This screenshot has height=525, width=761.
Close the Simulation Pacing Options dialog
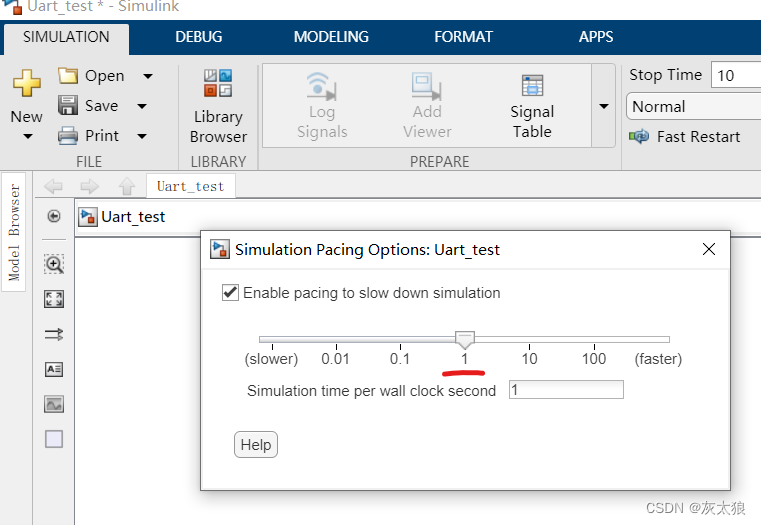[709, 249]
